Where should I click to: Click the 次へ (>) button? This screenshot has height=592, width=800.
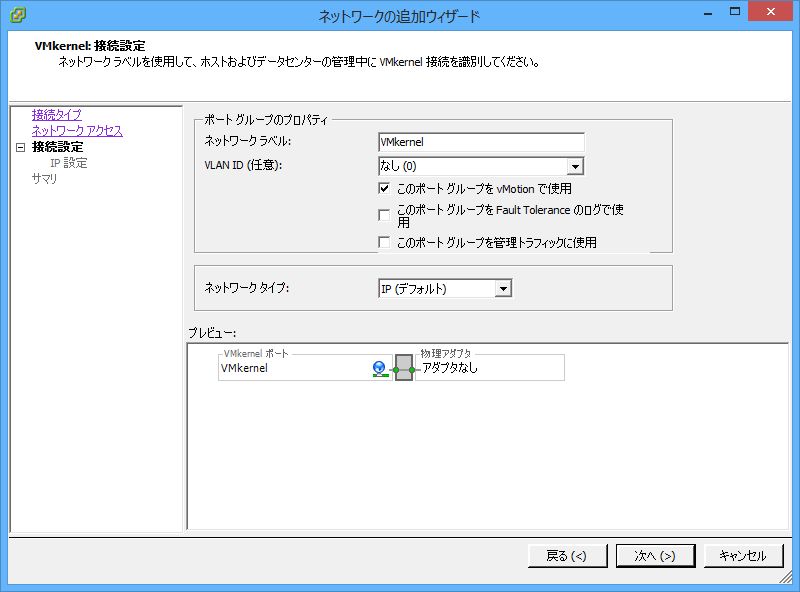[x=655, y=556]
